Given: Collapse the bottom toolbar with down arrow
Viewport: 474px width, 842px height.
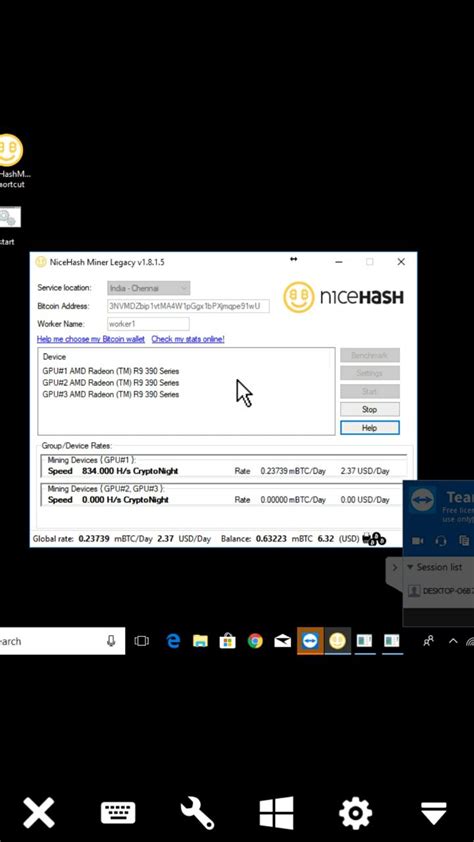Looking at the screenshot, I should tap(434, 814).
